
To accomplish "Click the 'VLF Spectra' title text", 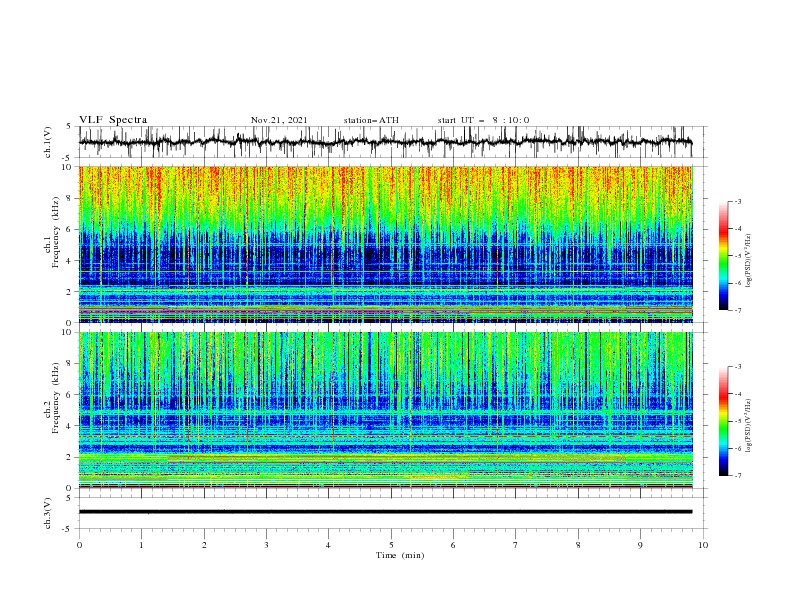I will [x=113, y=120].
